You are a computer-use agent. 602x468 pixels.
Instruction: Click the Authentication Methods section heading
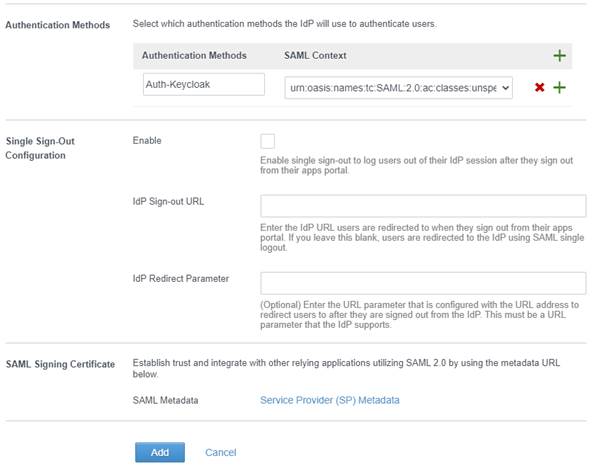tap(56, 23)
